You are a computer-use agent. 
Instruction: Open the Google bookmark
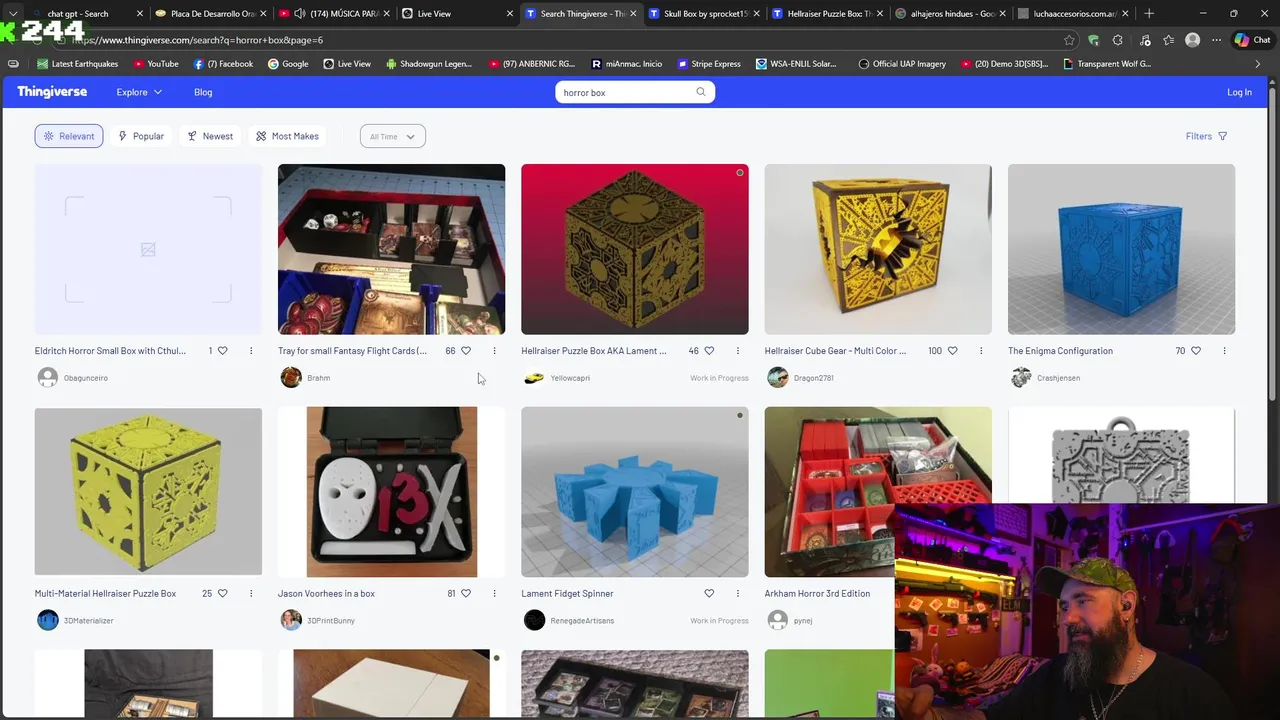tap(288, 64)
